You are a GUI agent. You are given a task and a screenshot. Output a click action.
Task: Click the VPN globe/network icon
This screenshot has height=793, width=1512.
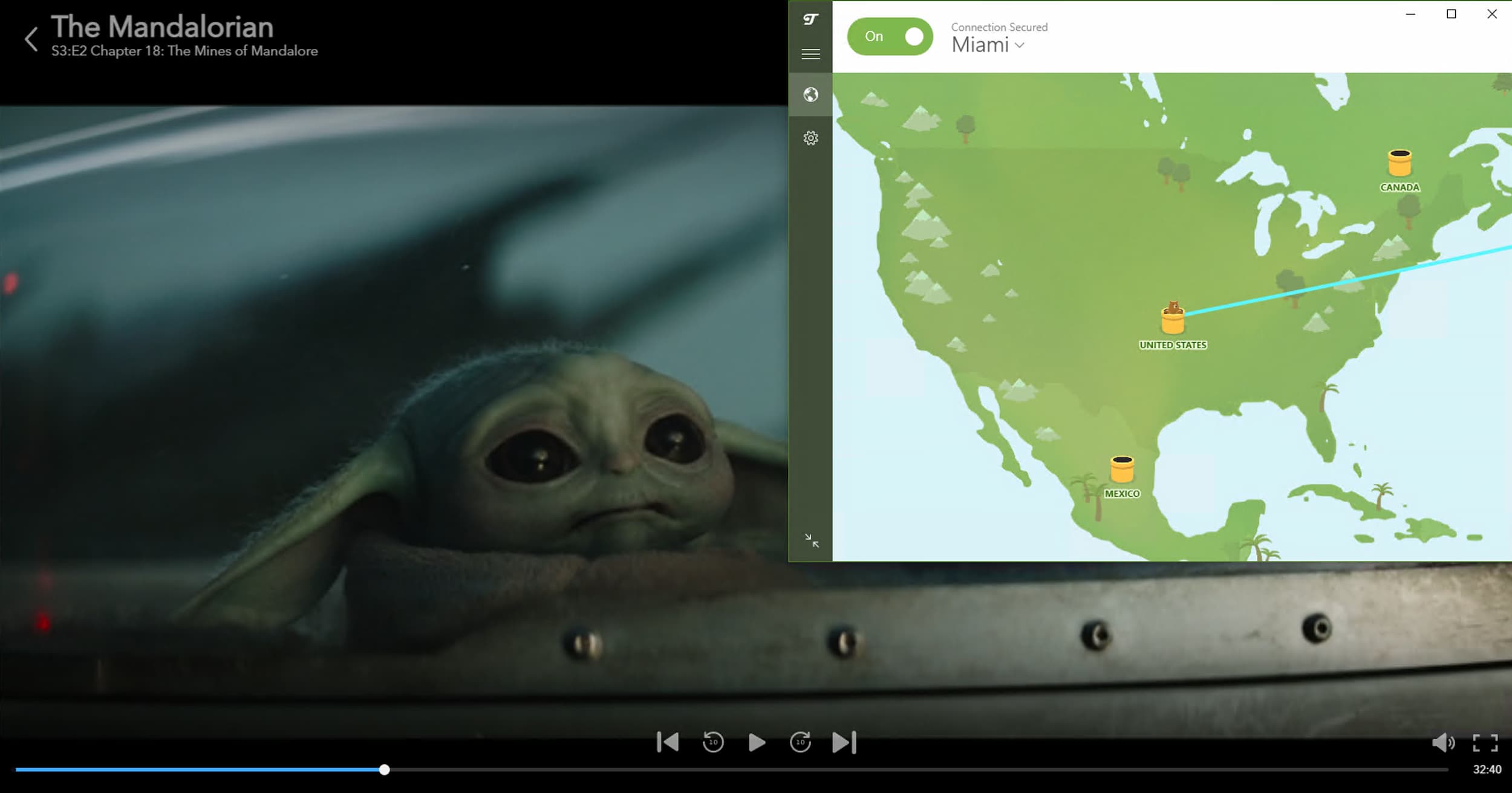pos(810,95)
